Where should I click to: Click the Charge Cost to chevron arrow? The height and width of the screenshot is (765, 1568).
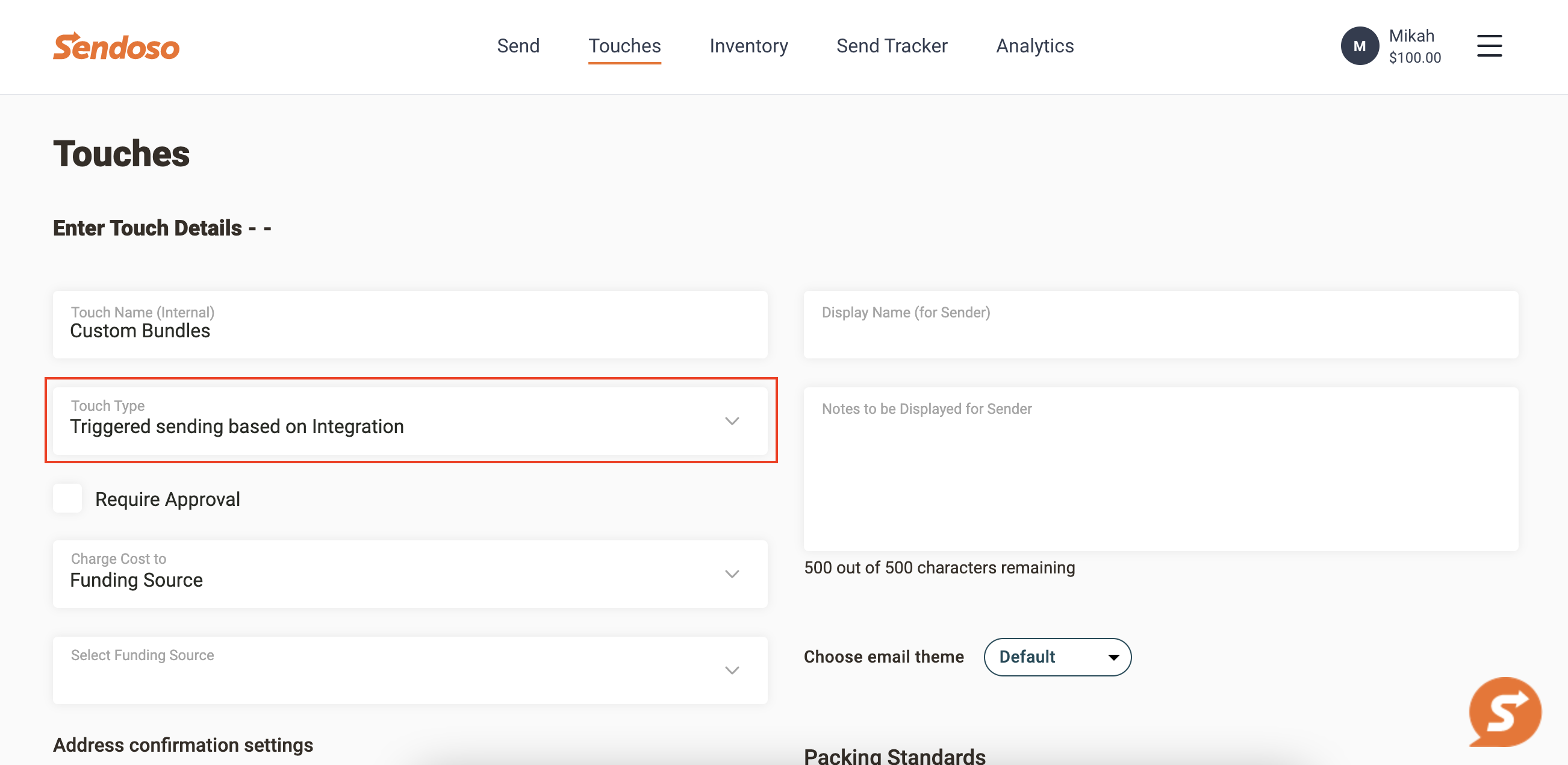tap(732, 573)
